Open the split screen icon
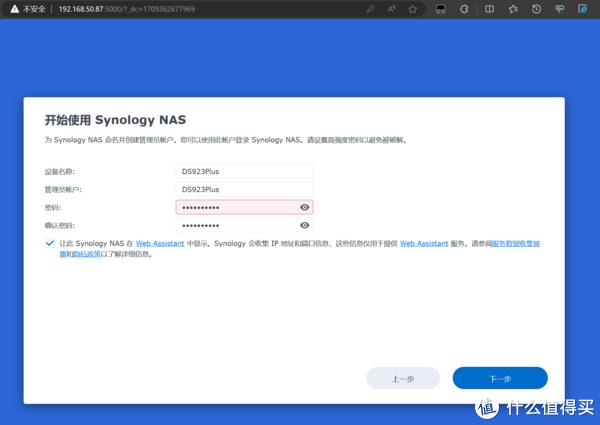The image size is (600, 425). click(x=489, y=9)
